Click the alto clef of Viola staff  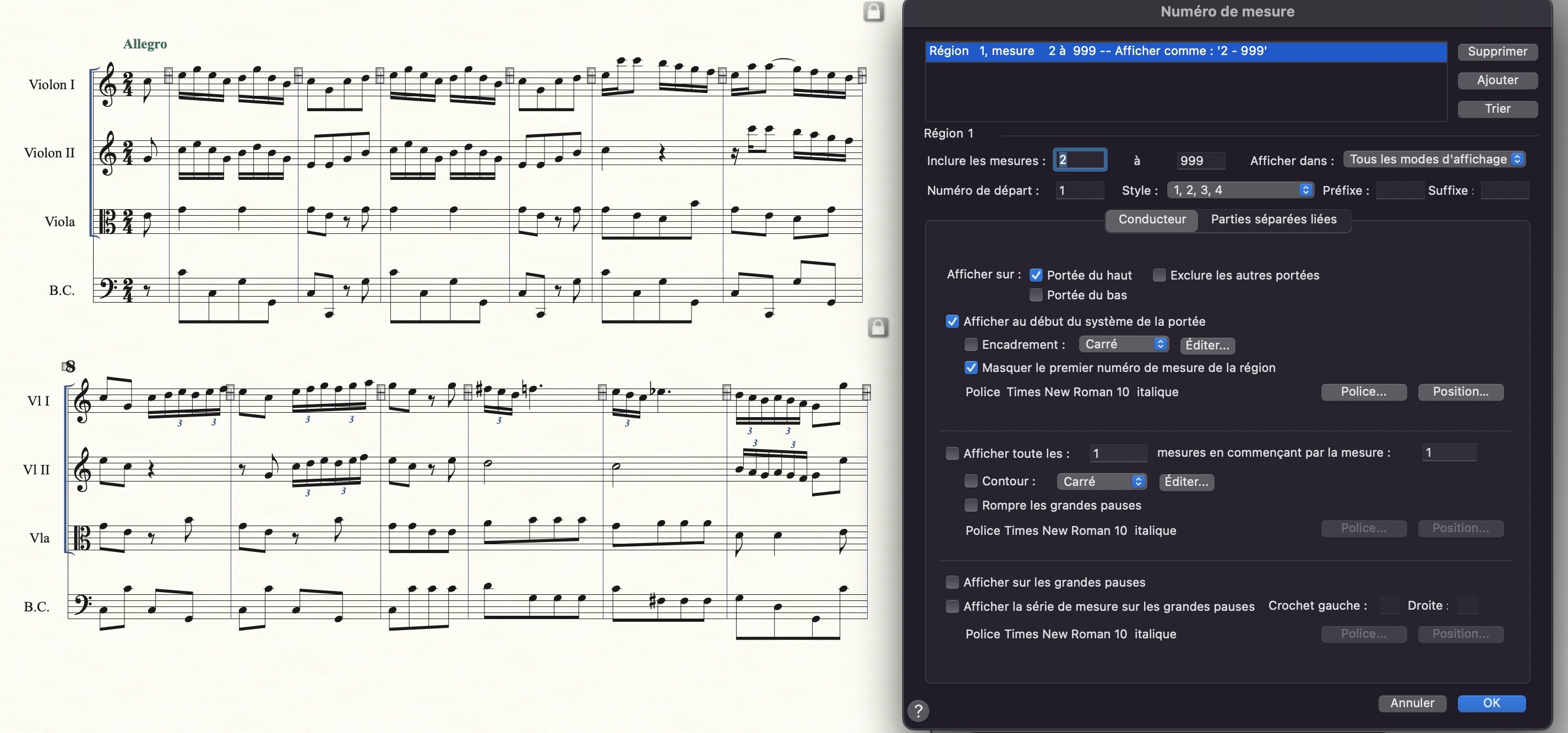108,221
